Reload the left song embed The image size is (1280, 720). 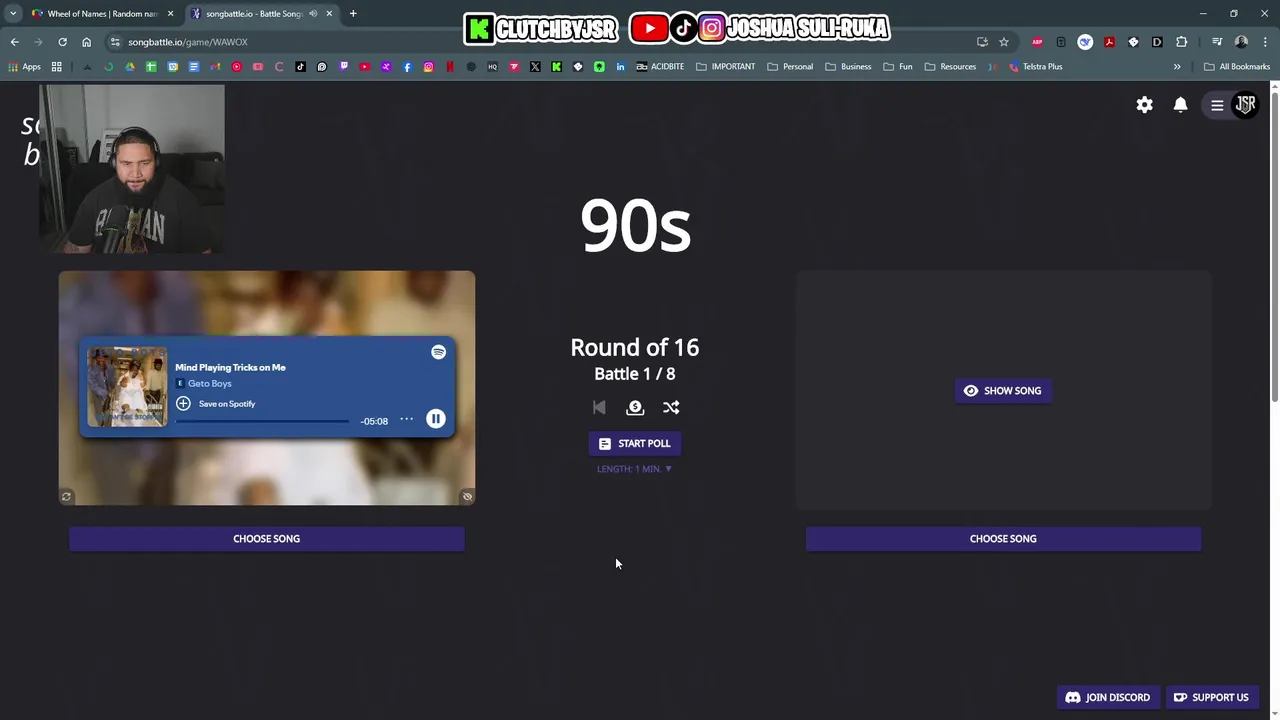(x=66, y=496)
